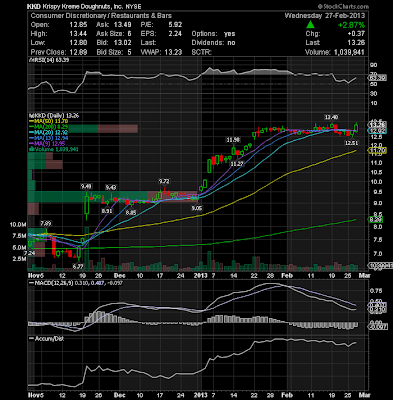Click the green Volume legend entry on chart
The width and height of the screenshot is (393, 400).
[x=53, y=149]
